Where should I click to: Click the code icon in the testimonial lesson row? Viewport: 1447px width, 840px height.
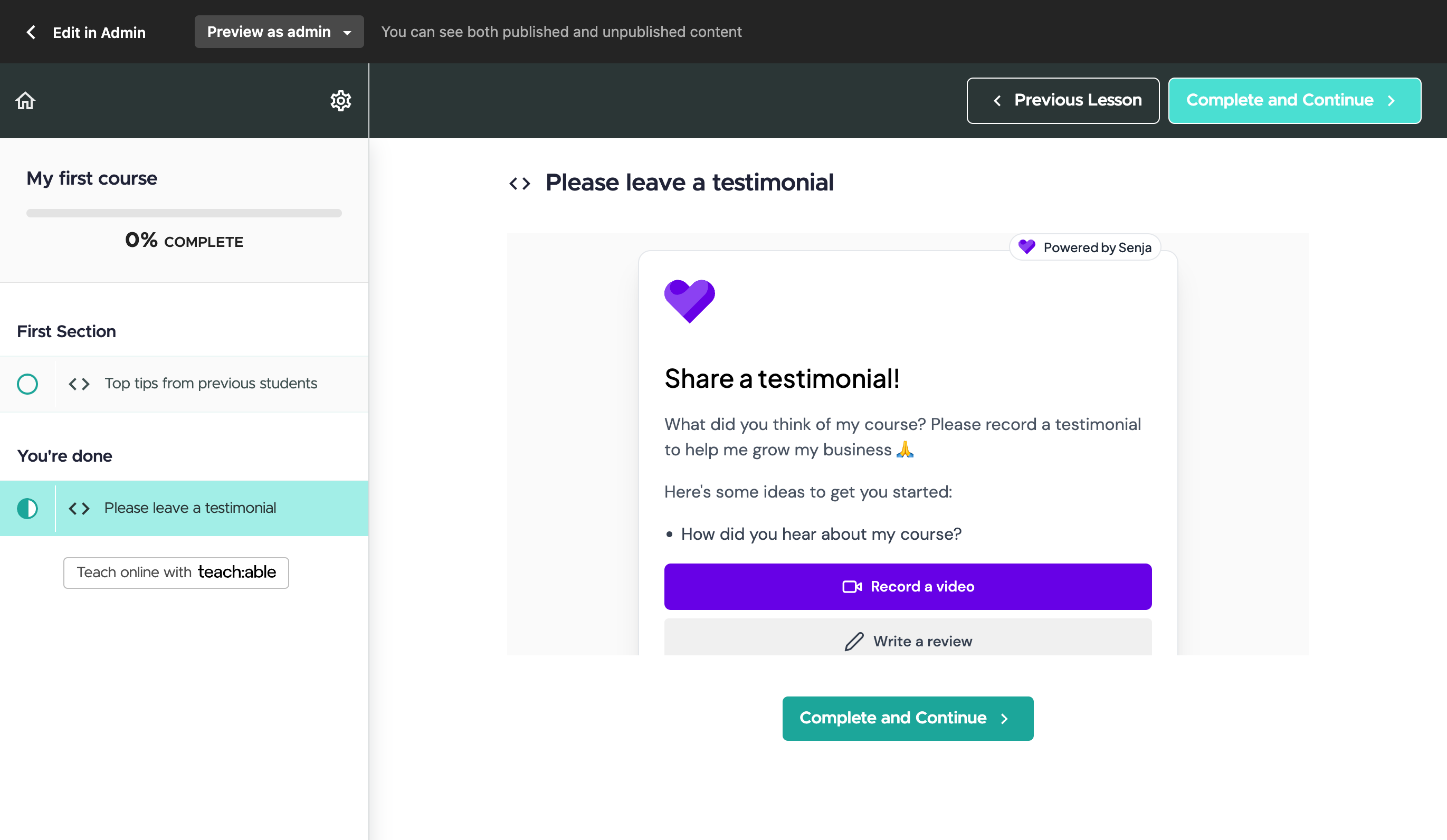coord(79,508)
